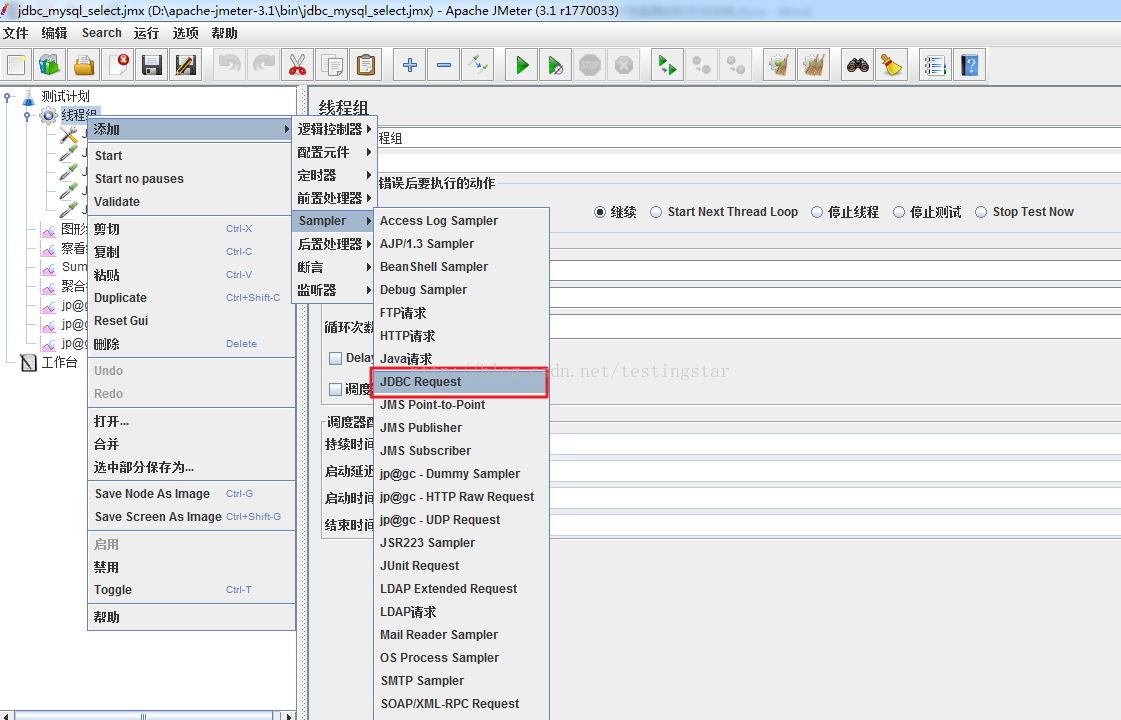Open the 选项 menu

pyautogui.click(x=186, y=33)
